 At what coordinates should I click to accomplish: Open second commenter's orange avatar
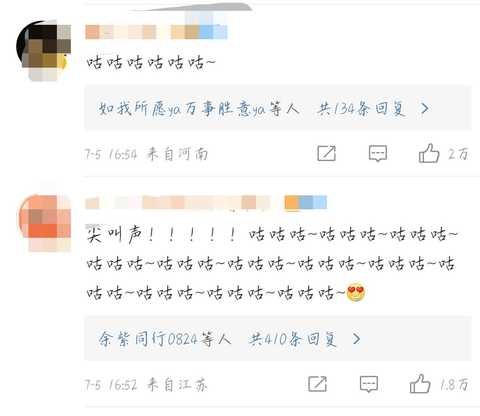click(x=45, y=223)
